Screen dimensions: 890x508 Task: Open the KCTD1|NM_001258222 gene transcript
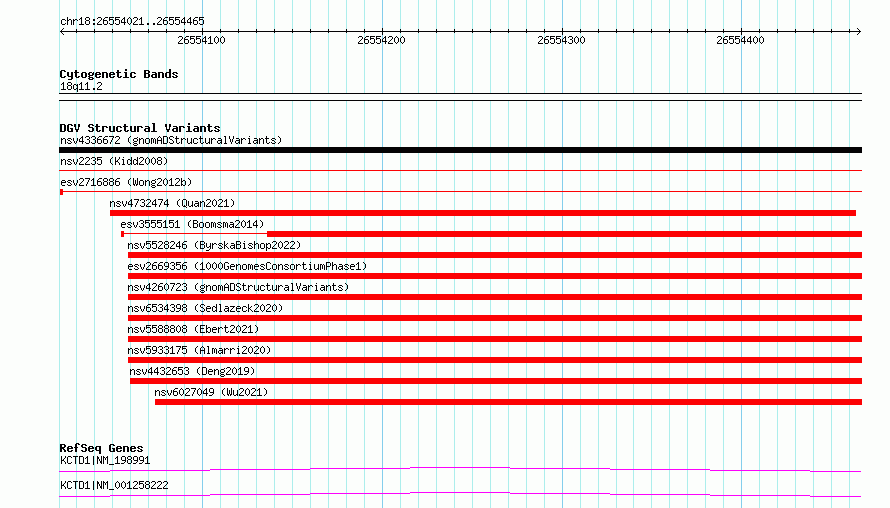click(114, 485)
